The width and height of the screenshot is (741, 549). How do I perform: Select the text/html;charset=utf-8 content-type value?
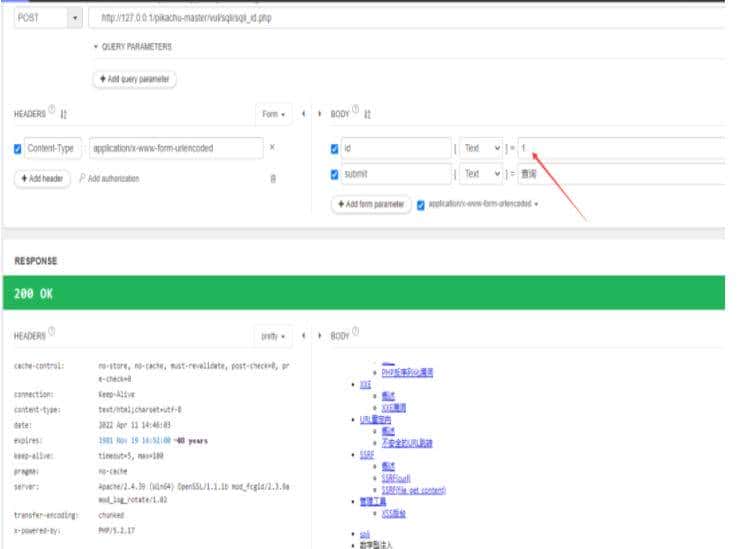140,410
